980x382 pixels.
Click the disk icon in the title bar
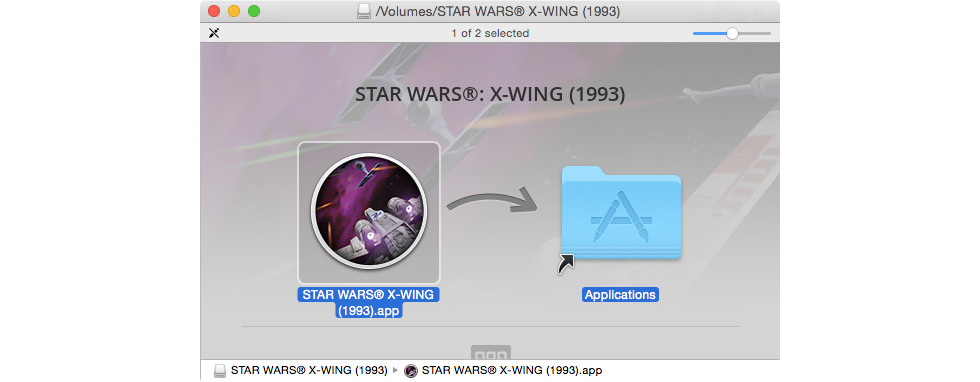(364, 12)
